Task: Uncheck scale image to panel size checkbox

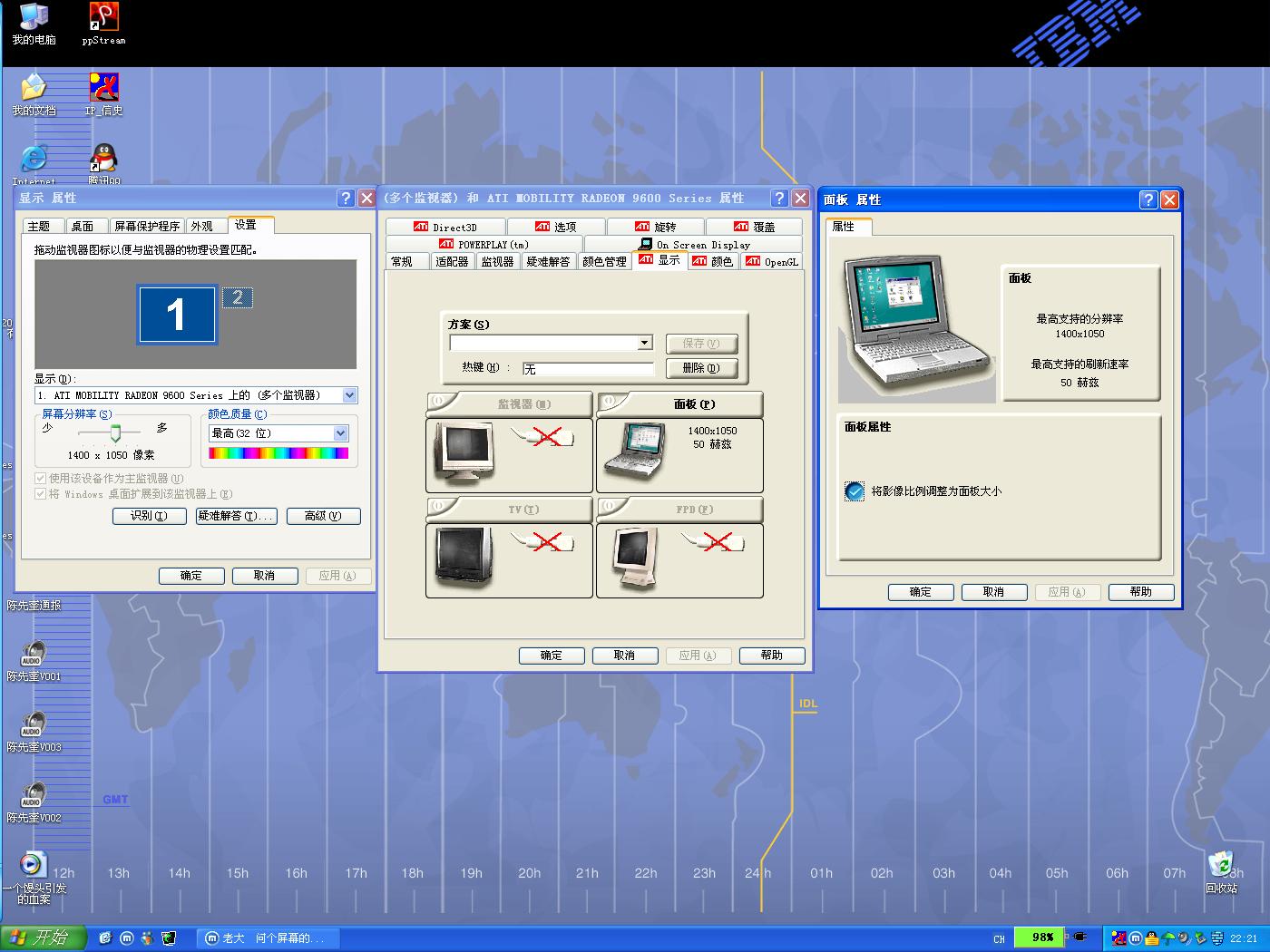Action: (855, 491)
